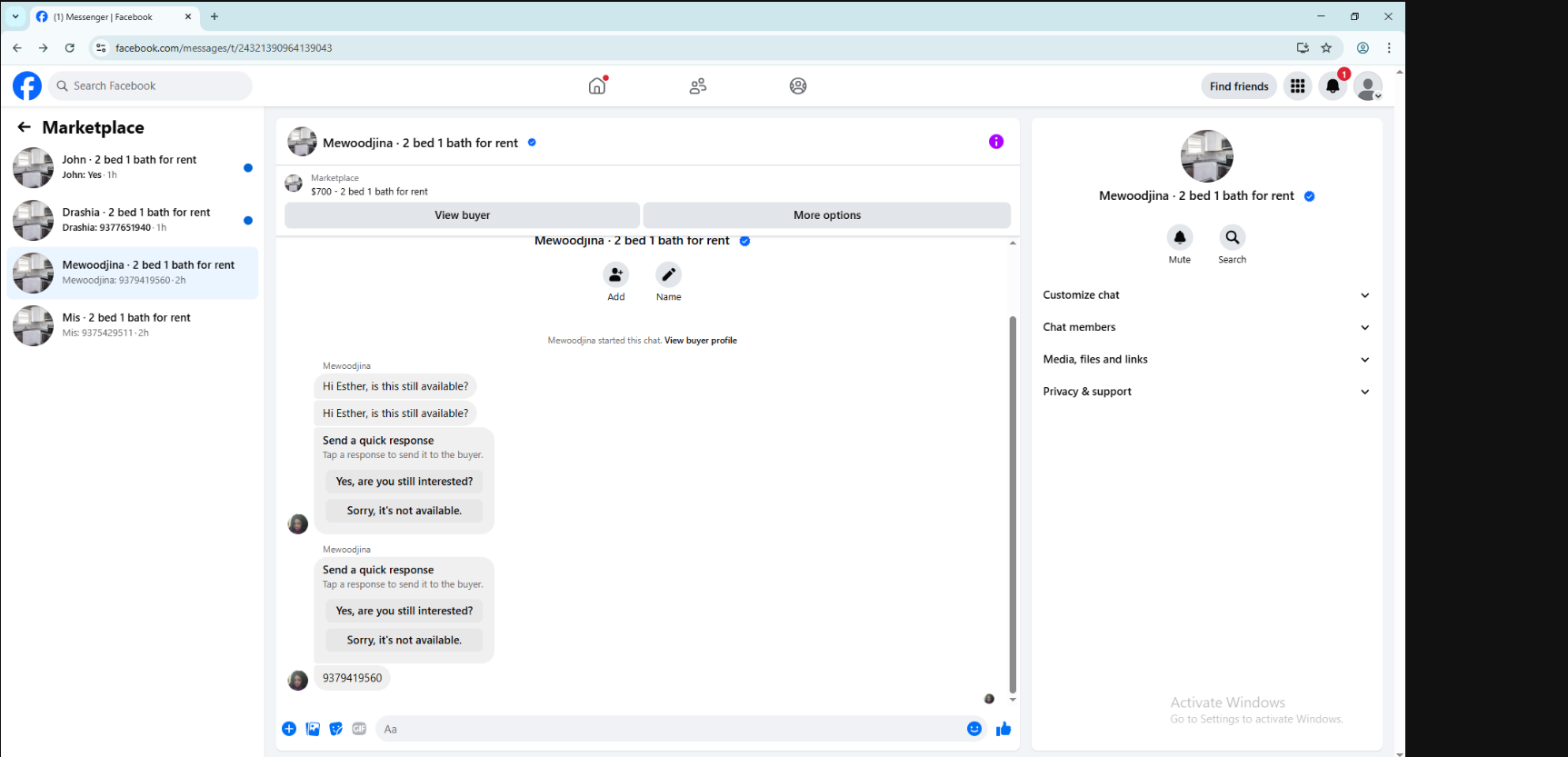The width and height of the screenshot is (1568, 757).
Task: Select the Mewoodjina conversation in list
Action: pyautogui.click(x=133, y=273)
